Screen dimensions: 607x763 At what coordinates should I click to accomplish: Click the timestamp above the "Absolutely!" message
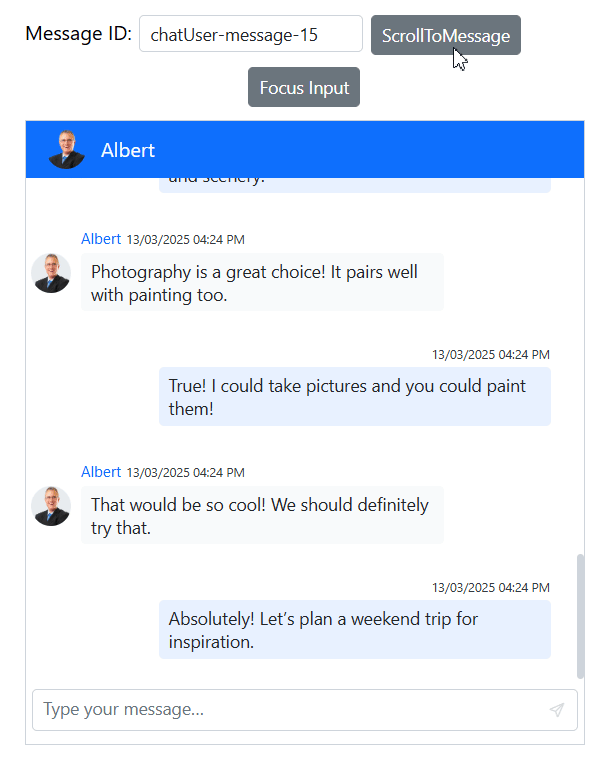[x=490, y=587]
